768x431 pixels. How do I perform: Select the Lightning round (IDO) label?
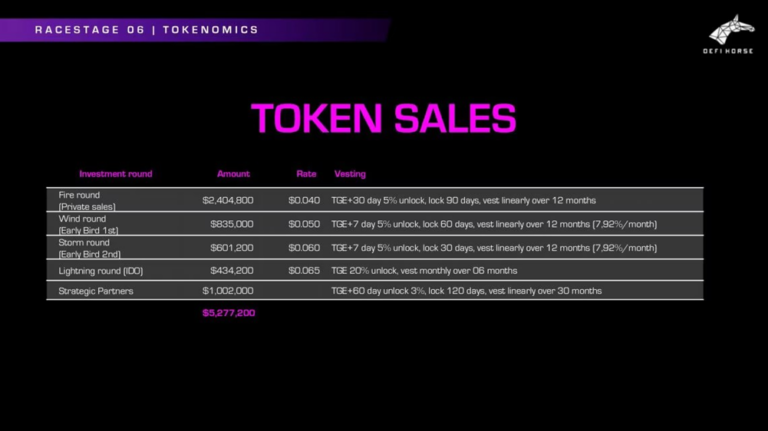(x=101, y=271)
